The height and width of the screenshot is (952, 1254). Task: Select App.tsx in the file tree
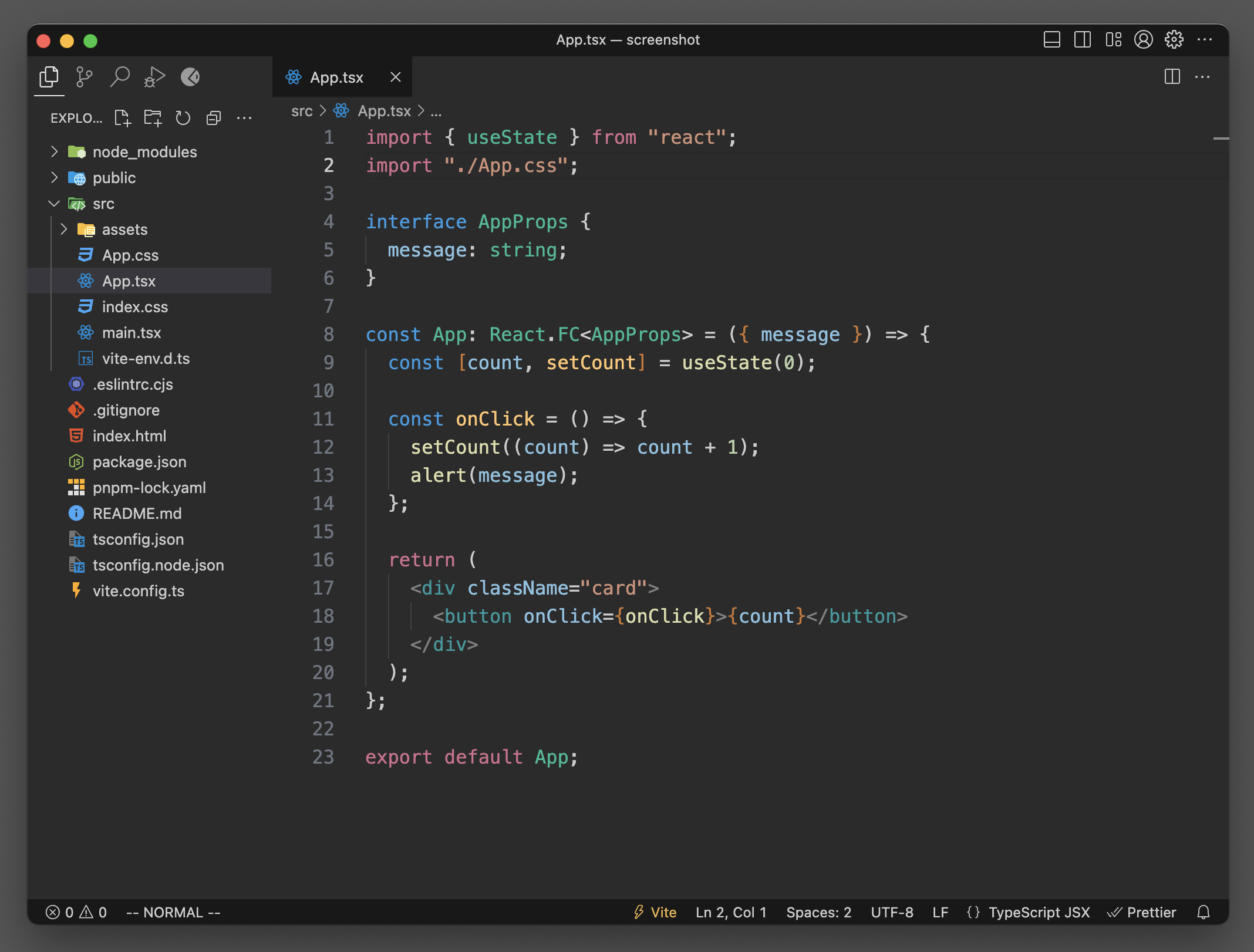point(149,281)
